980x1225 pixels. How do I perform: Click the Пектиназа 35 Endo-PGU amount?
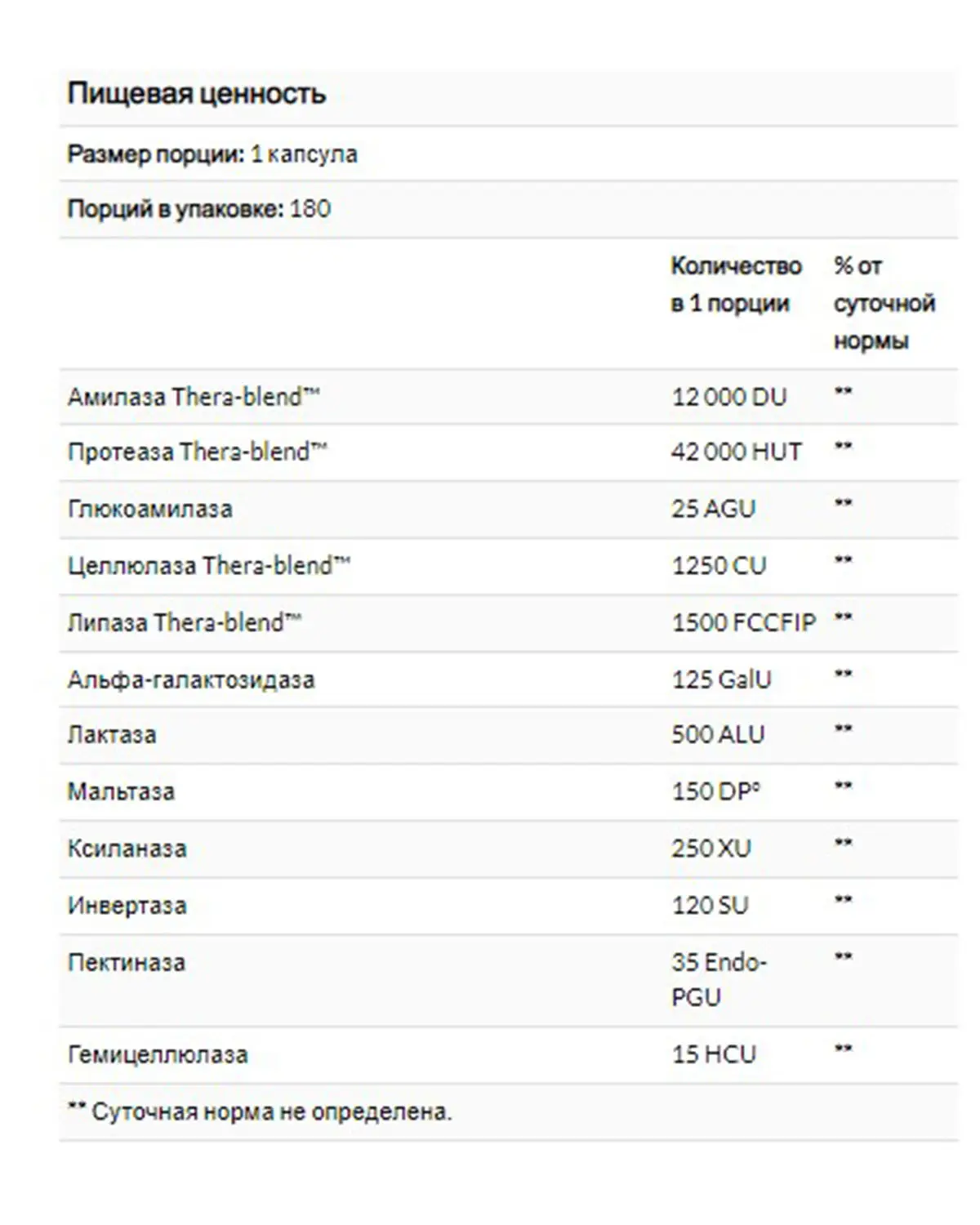click(x=719, y=979)
